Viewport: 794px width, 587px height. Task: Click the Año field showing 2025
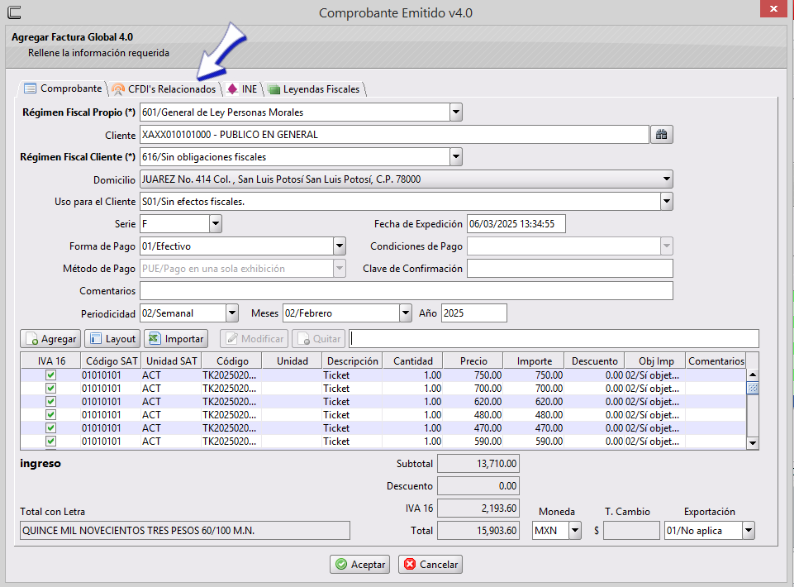tap(473, 313)
